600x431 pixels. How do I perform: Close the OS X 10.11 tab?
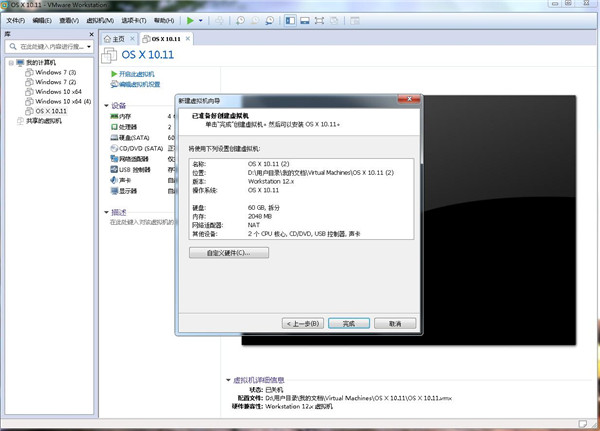tap(188, 39)
